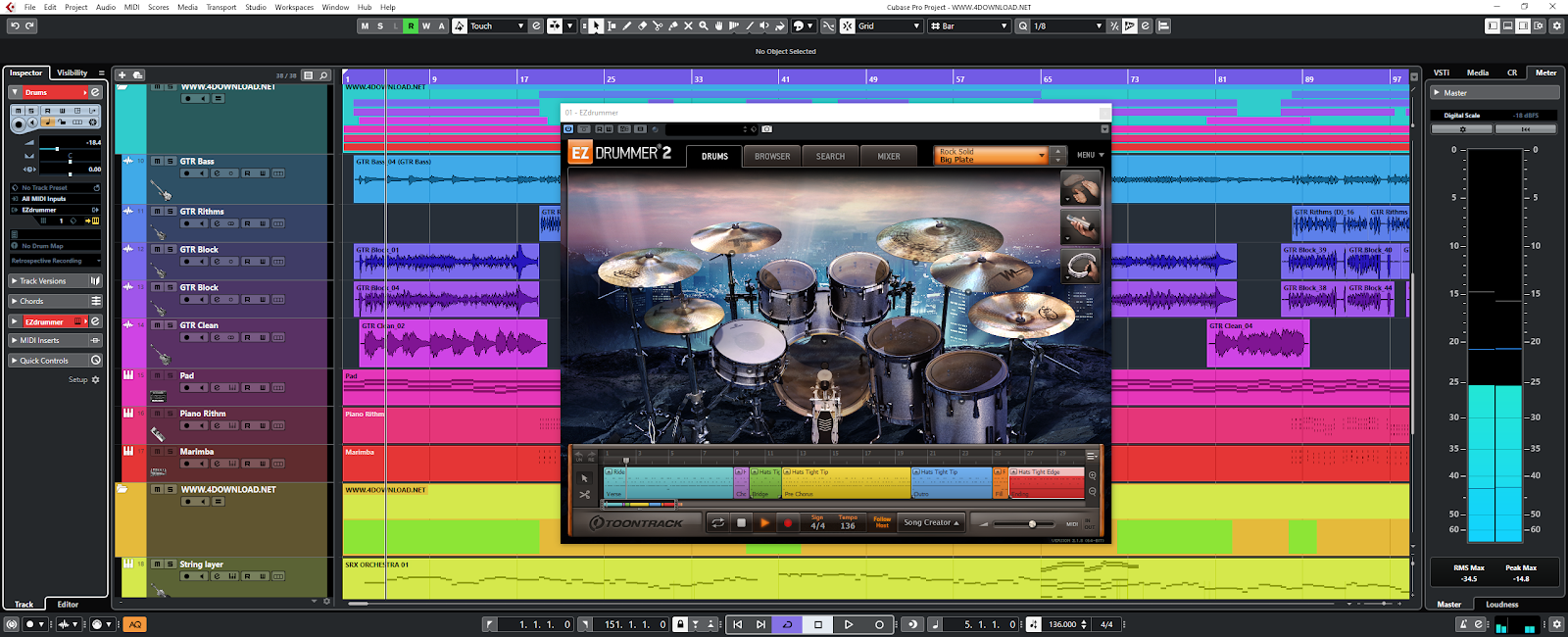
Task: Toggle global Solo S button in toolbar
Action: (380, 25)
